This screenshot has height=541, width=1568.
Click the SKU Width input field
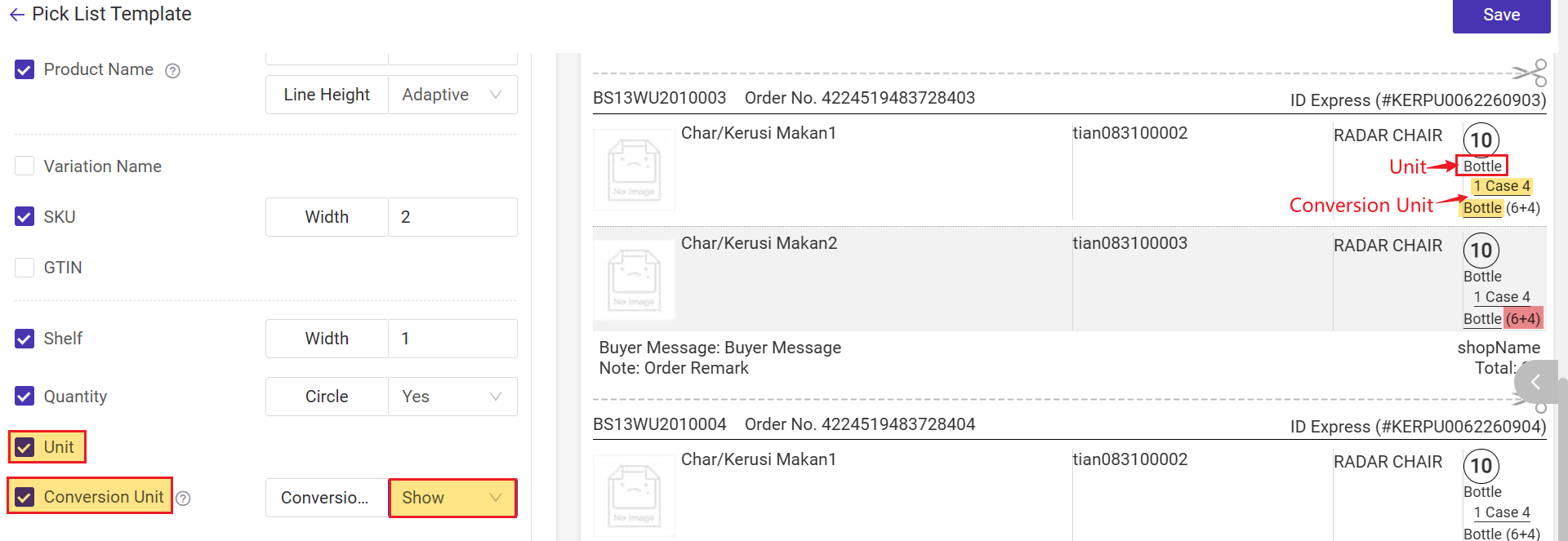pos(452,217)
